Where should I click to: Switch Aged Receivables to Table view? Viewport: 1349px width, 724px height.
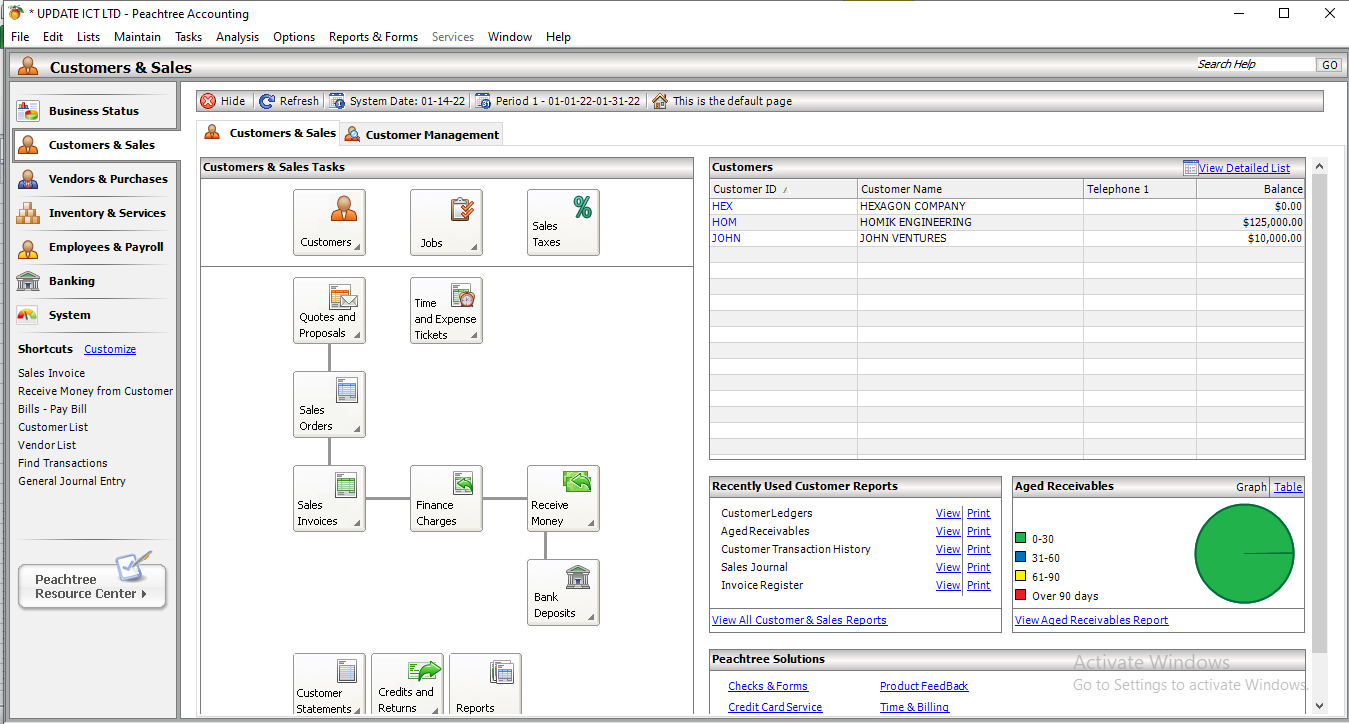[x=1287, y=487]
